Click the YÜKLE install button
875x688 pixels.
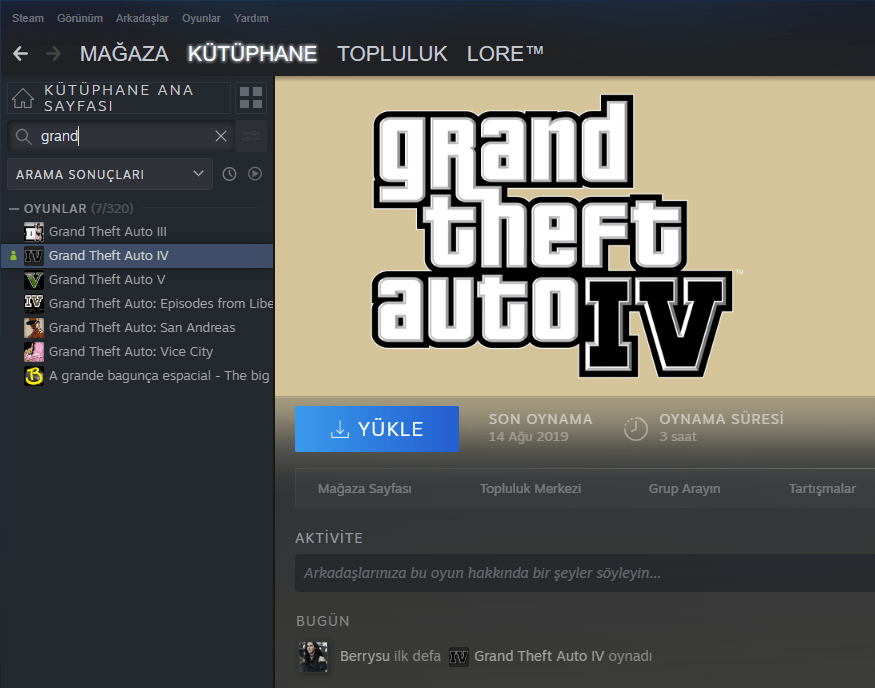click(x=377, y=428)
